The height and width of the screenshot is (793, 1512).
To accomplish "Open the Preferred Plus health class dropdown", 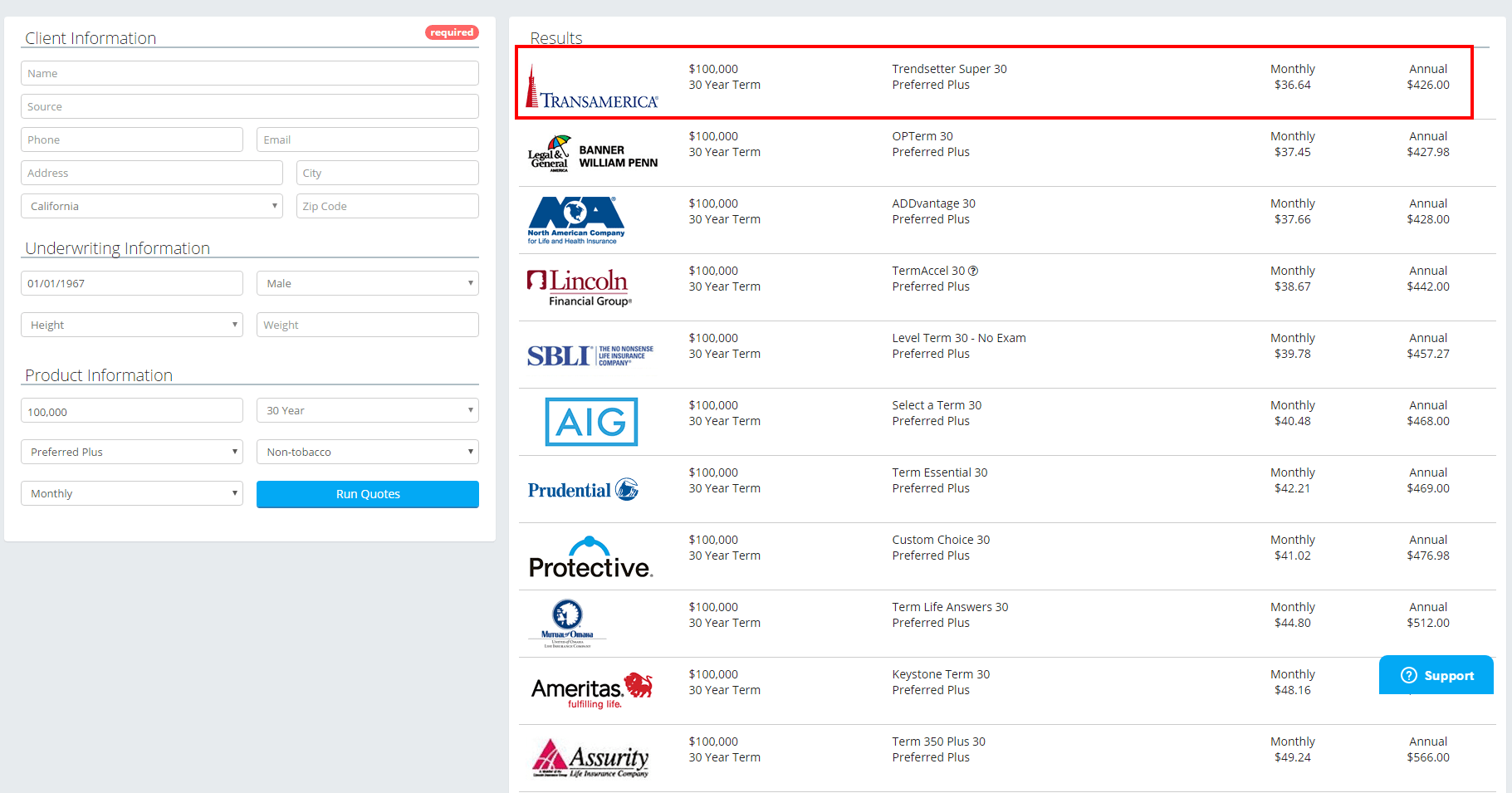I will [132, 452].
